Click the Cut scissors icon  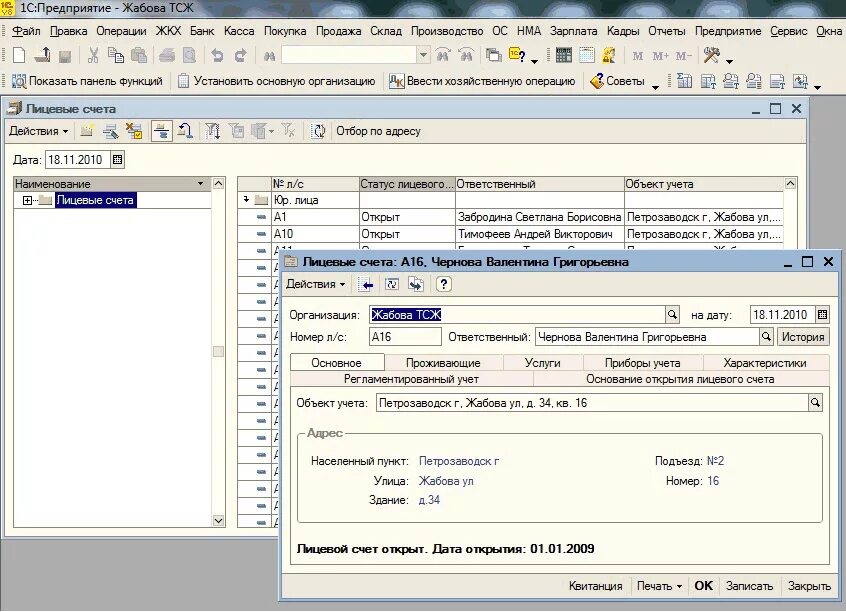tap(93, 55)
